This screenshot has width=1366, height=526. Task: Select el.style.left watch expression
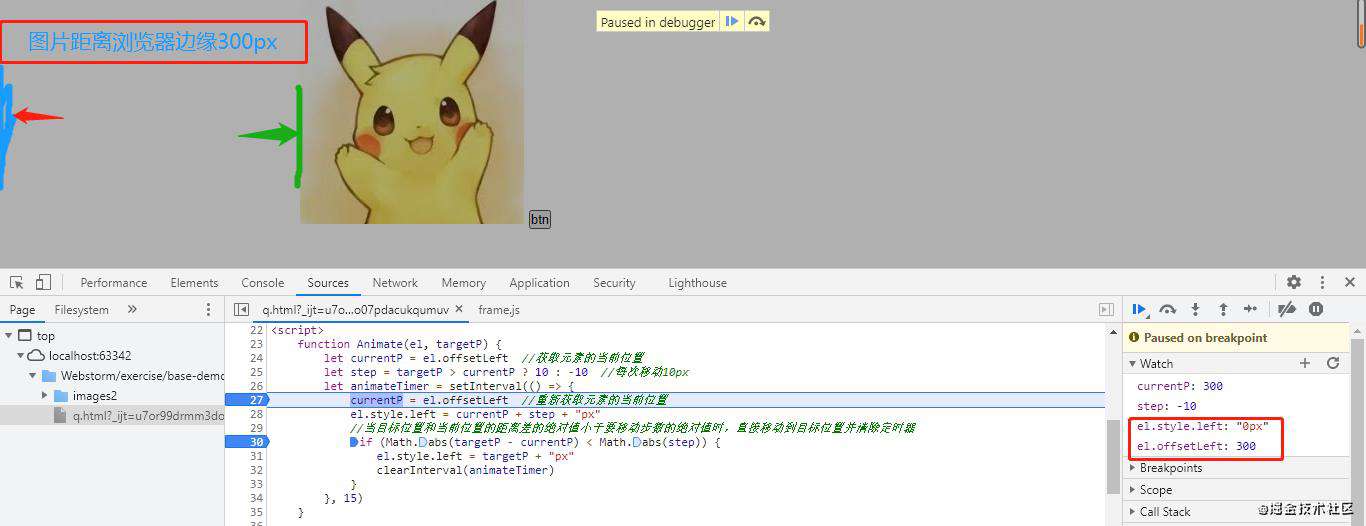point(1203,426)
